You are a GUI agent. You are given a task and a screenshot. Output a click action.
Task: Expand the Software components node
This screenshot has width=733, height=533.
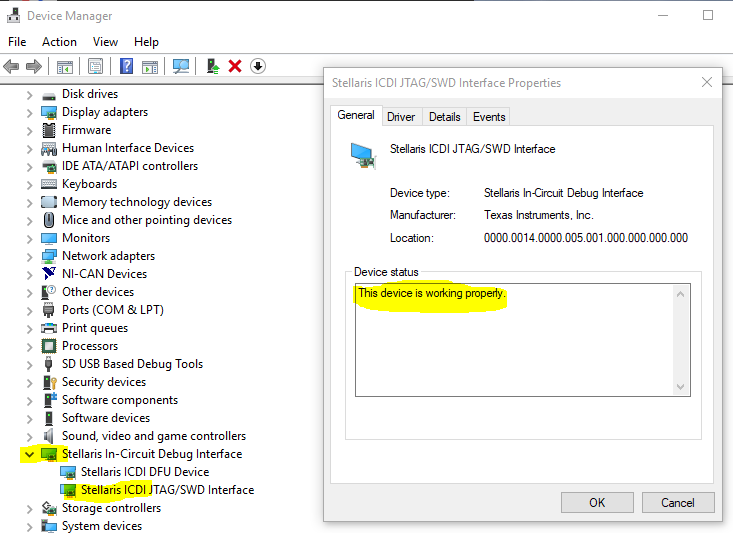29,401
